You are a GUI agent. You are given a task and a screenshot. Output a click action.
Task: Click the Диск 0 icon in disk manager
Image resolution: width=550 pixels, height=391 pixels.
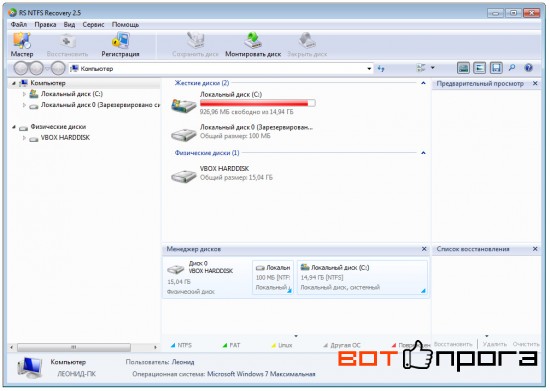(x=175, y=269)
